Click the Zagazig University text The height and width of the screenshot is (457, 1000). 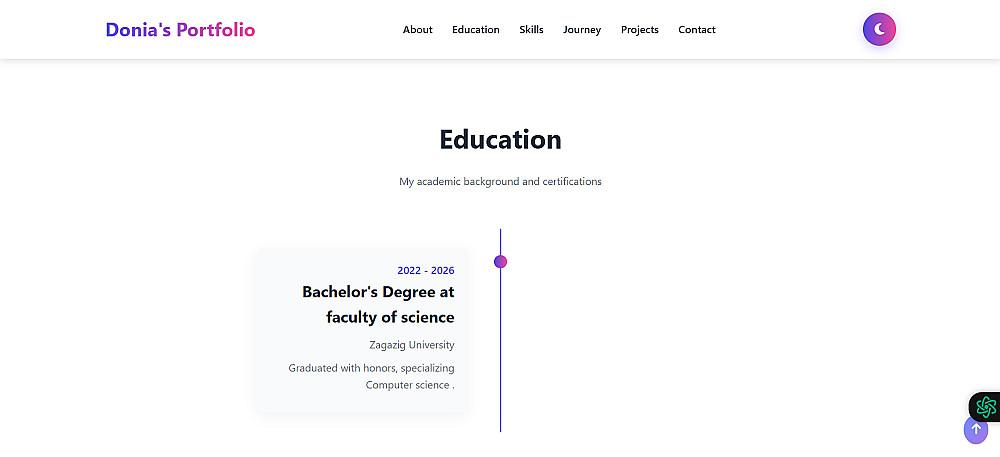coord(411,345)
